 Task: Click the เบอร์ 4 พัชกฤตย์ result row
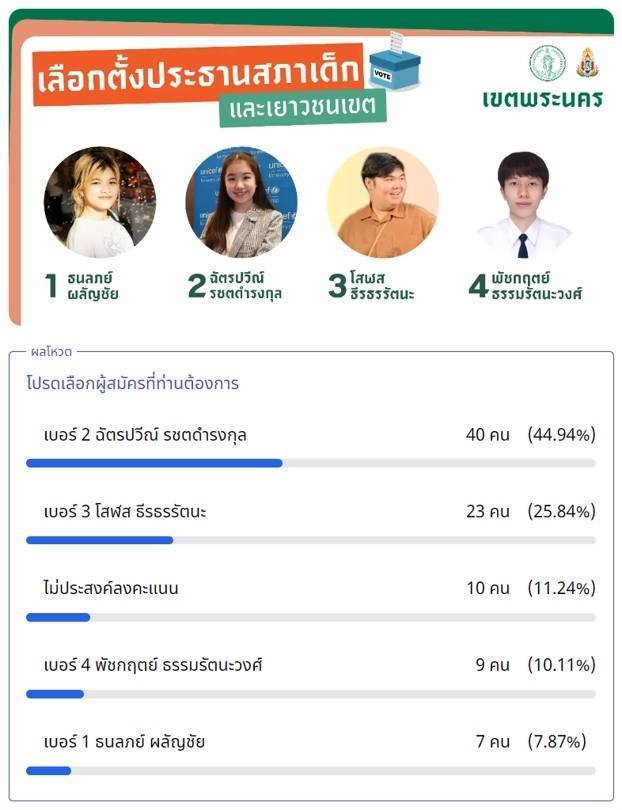[311, 677]
